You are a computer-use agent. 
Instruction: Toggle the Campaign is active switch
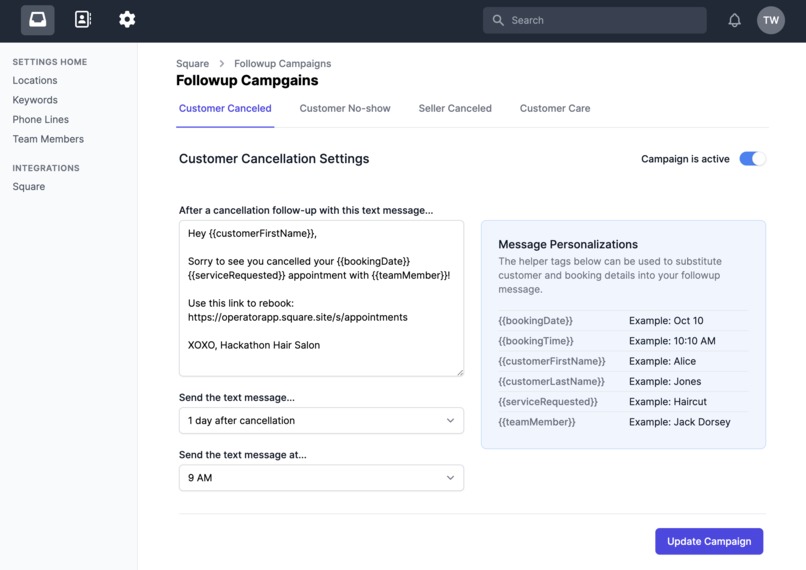pyautogui.click(x=753, y=159)
